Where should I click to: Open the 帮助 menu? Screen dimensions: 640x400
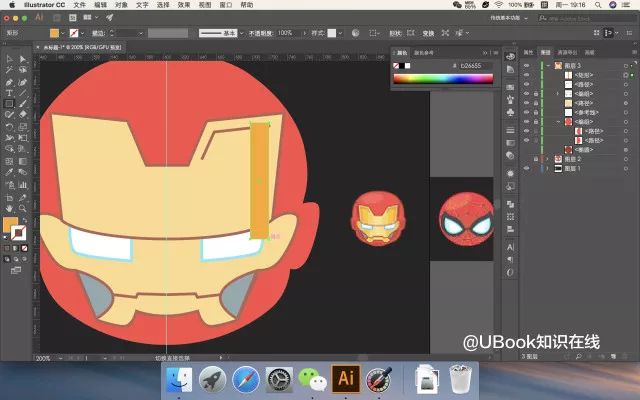(x=247, y=5)
